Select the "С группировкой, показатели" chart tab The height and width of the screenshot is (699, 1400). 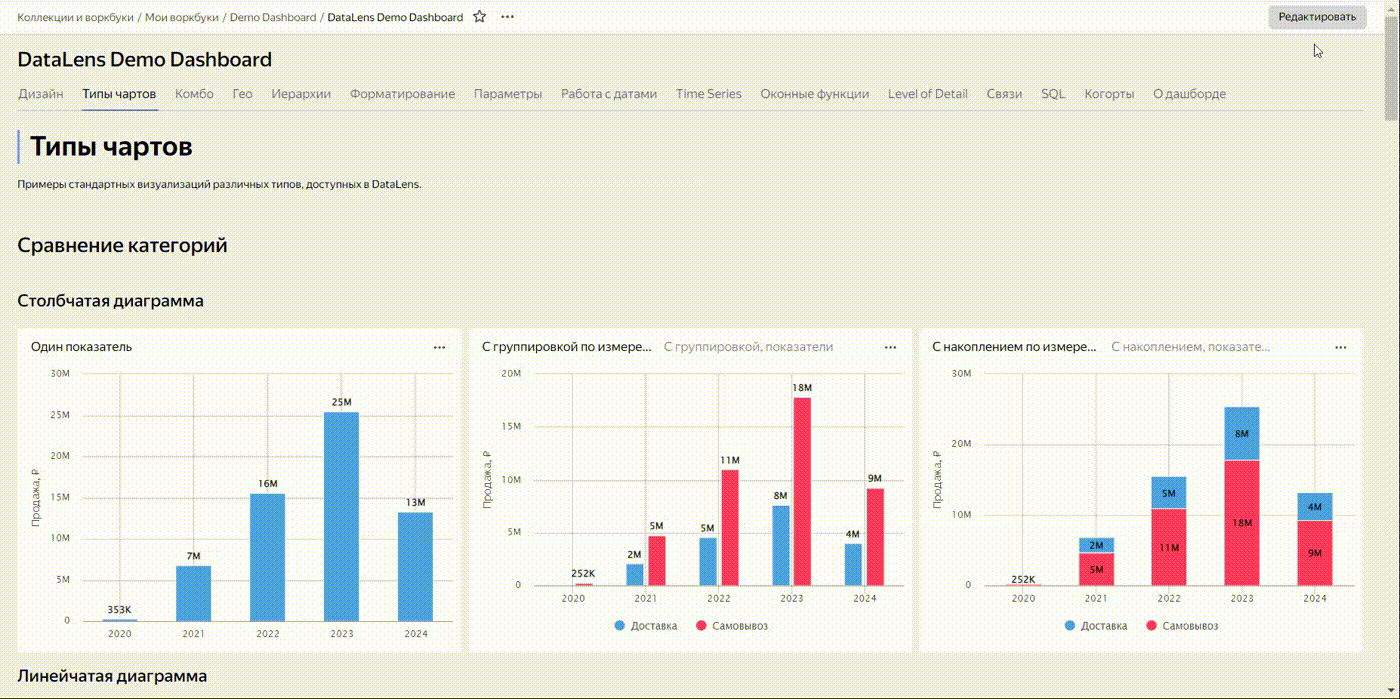click(748, 347)
